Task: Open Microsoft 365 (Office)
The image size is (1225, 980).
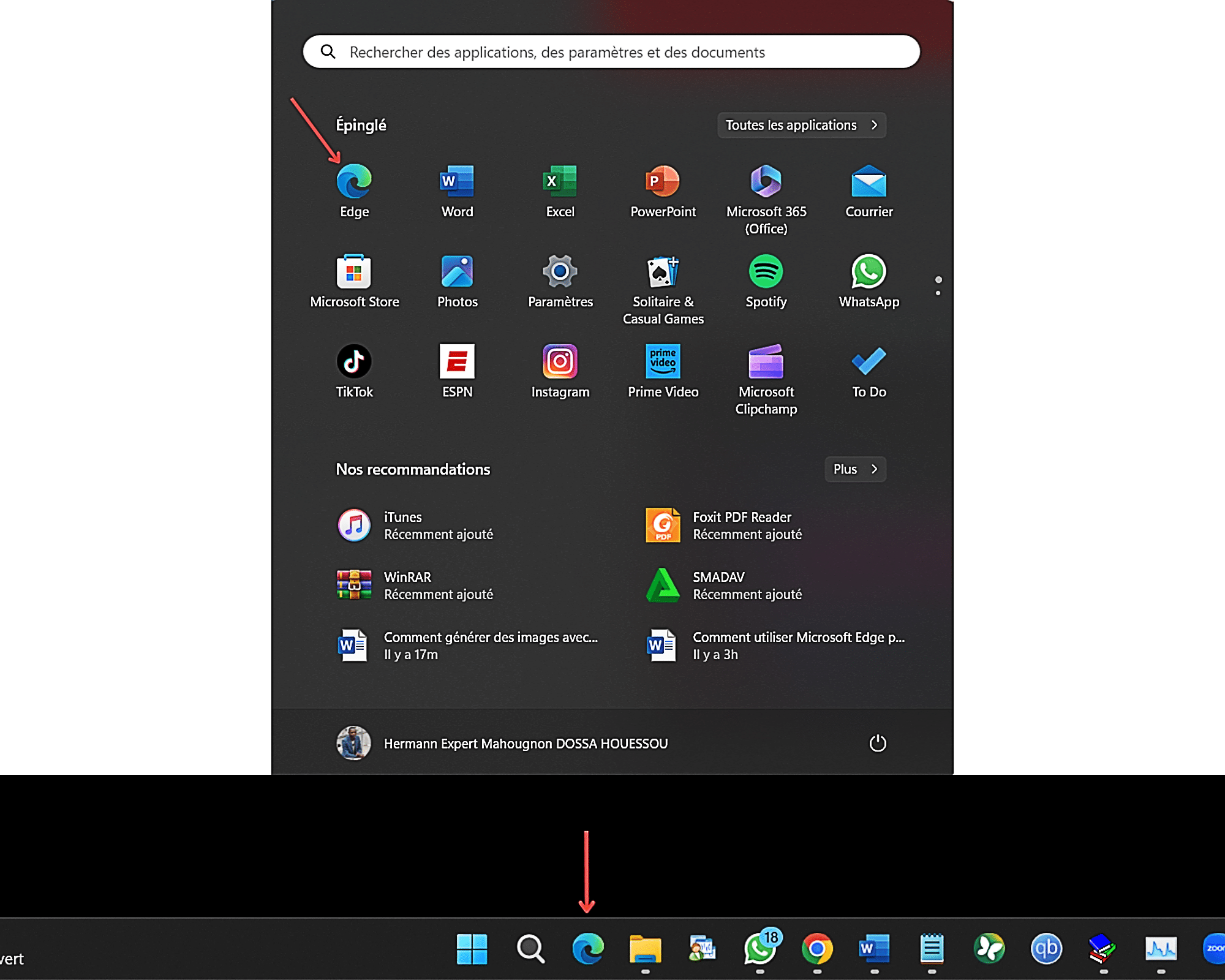Action: coord(766,198)
